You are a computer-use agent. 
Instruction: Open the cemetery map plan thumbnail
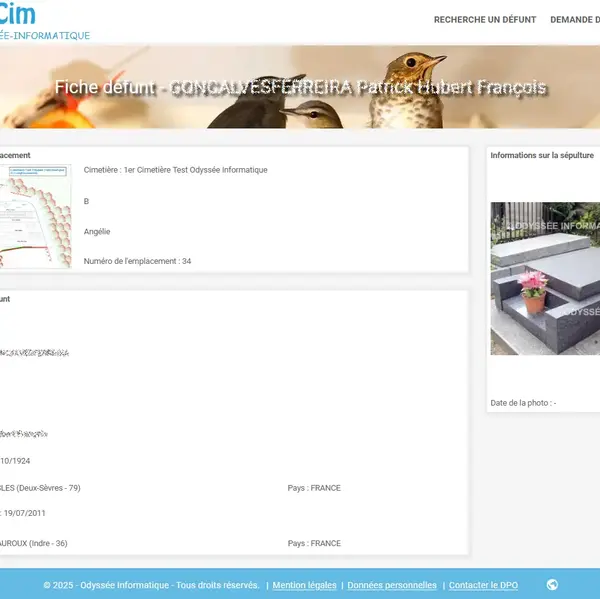35,216
